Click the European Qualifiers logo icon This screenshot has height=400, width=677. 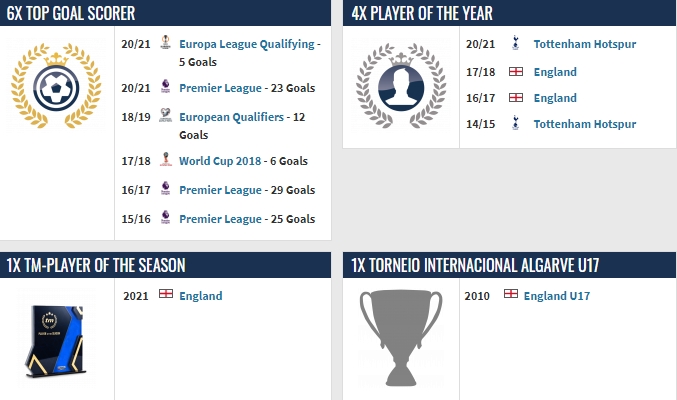click(165, 115)
